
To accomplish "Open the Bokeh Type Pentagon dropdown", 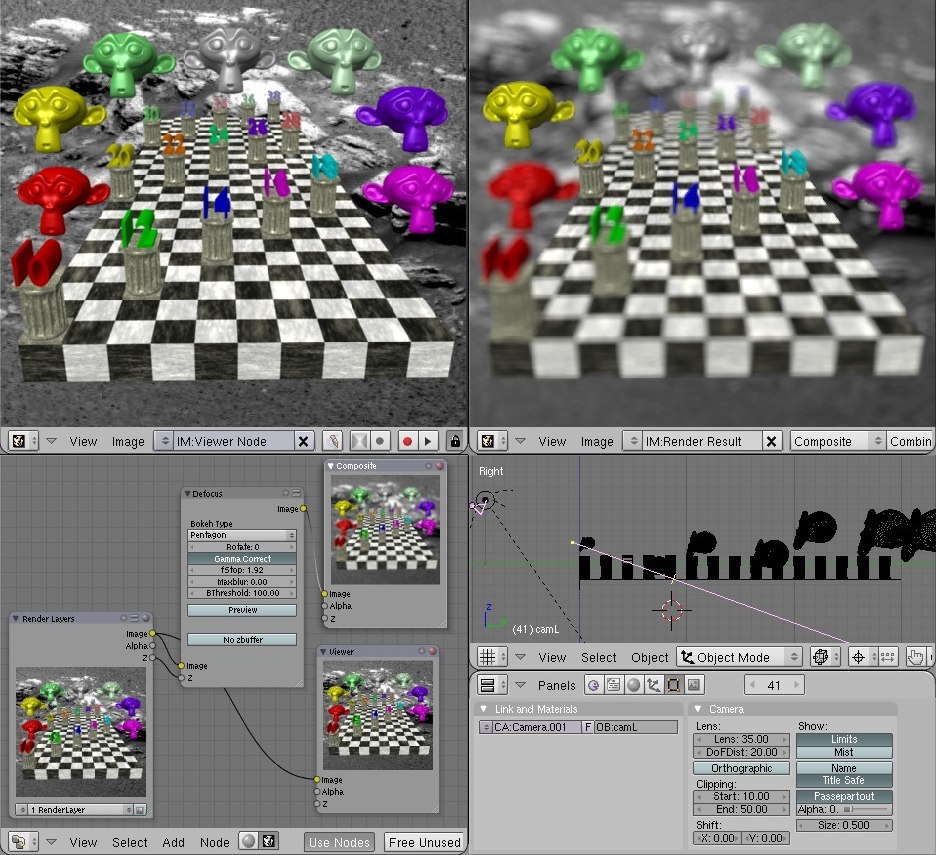I will [x=242, y=535].
